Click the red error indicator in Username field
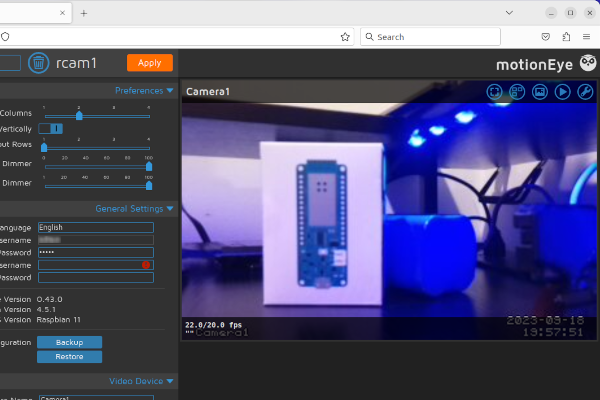The width and height of the screenshot is (600, 400). pyautogui.click(x=146, y=265)
